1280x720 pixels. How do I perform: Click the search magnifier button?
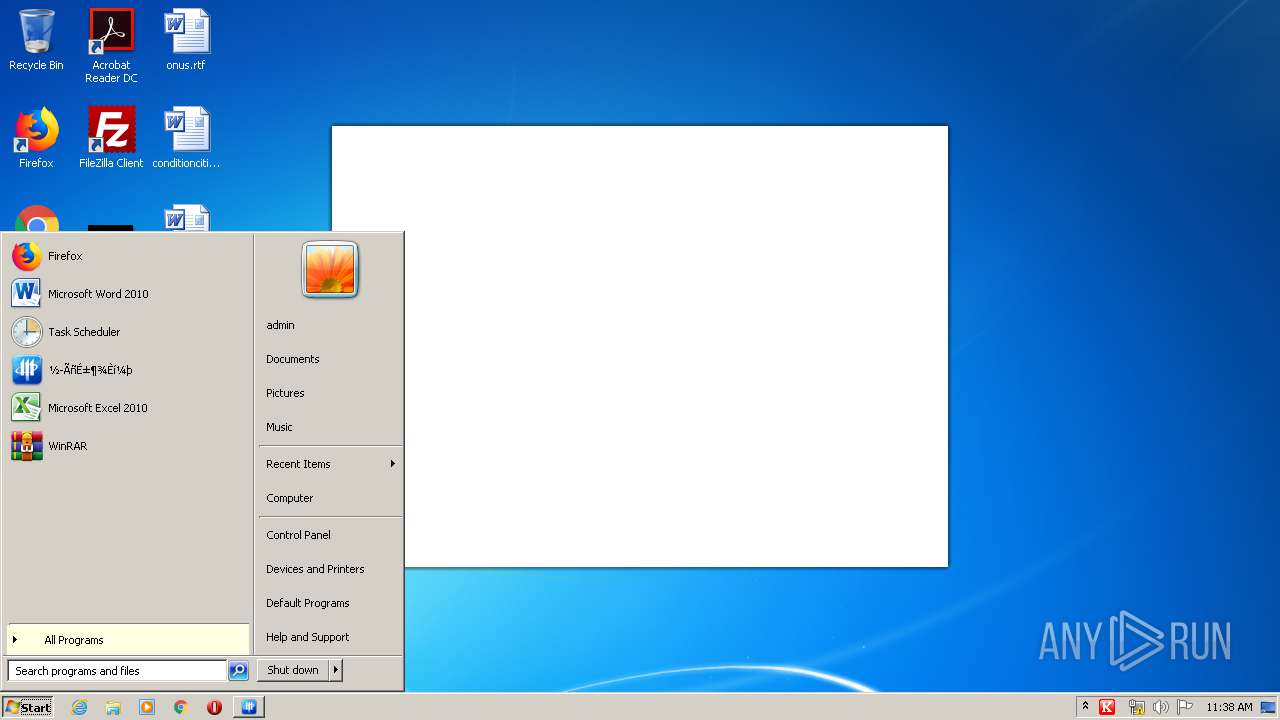(238, 671)
